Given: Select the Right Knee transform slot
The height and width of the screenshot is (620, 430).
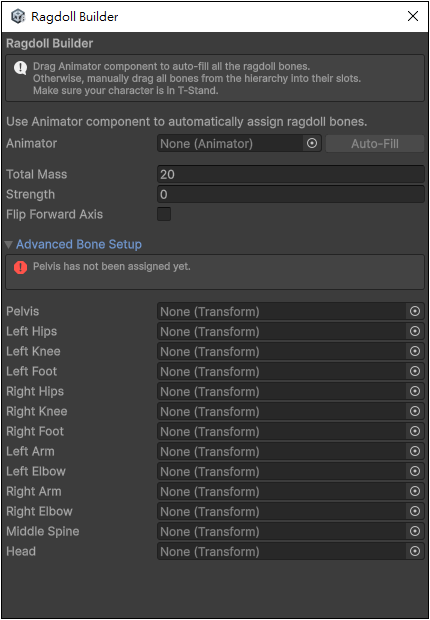Looking at the screenshot, I should click(282, 412).
